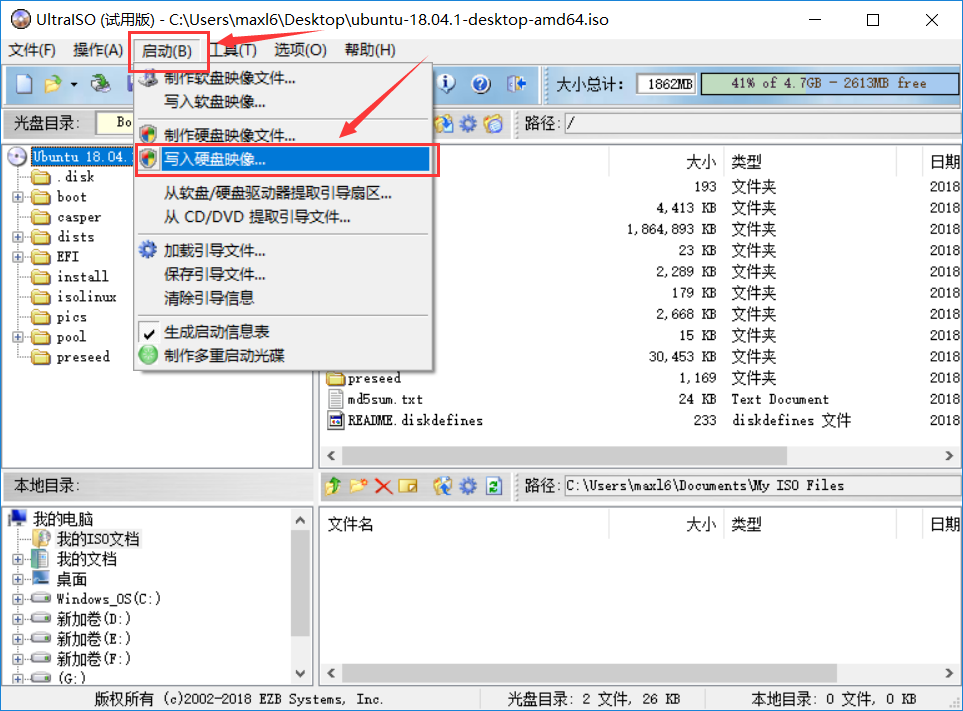Screen dimensions: 963x711
Task: Click local add-to-project icon with arrow
Action: click(x=442, y=486)
